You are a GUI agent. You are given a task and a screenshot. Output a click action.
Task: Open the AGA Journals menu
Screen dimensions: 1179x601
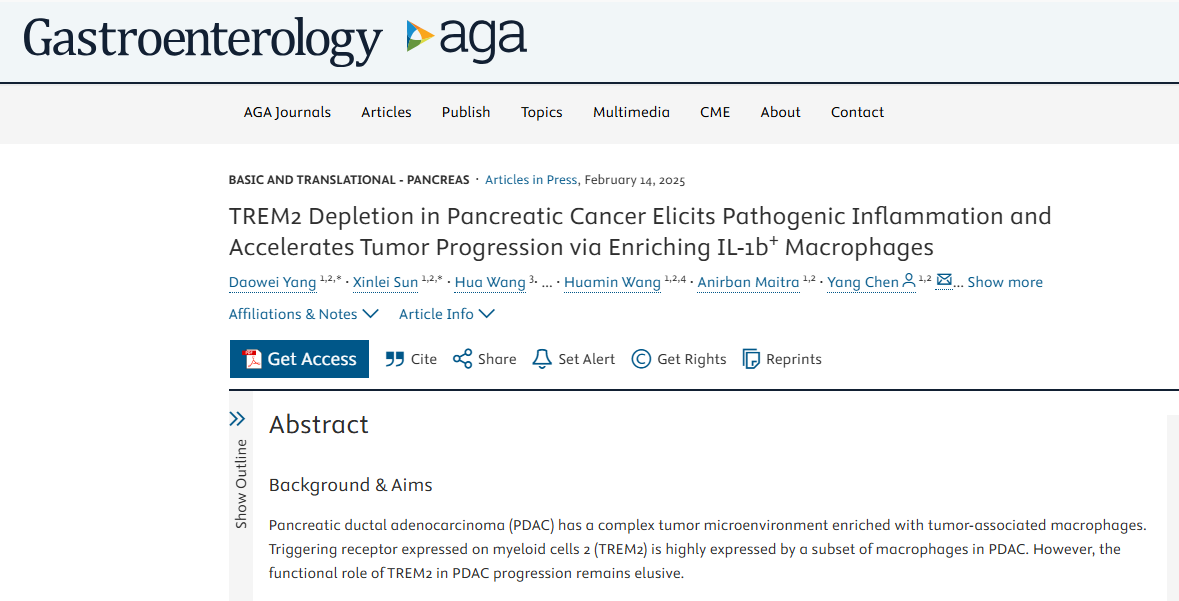(x=287, y=112)
